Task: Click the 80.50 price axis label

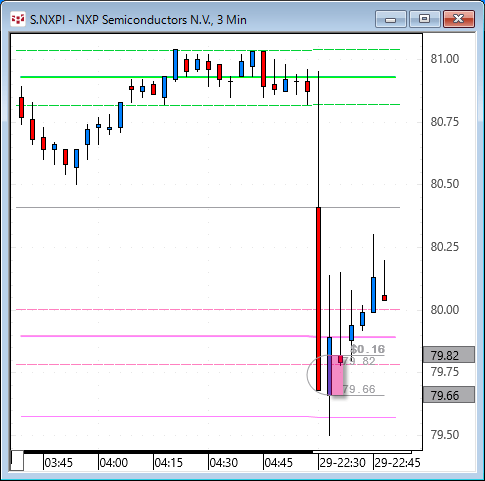Action: point(445,184)
